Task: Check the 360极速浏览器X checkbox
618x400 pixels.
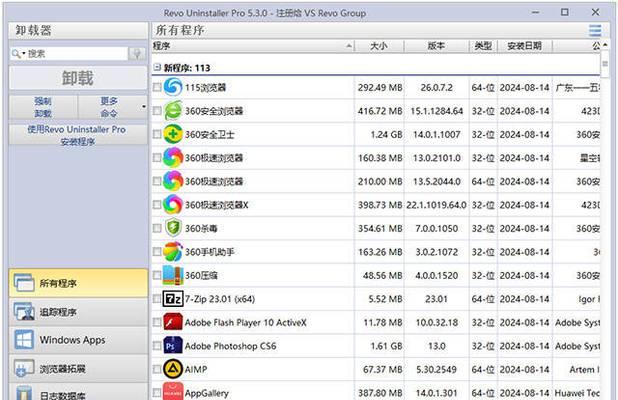Action: coord(156,205)
